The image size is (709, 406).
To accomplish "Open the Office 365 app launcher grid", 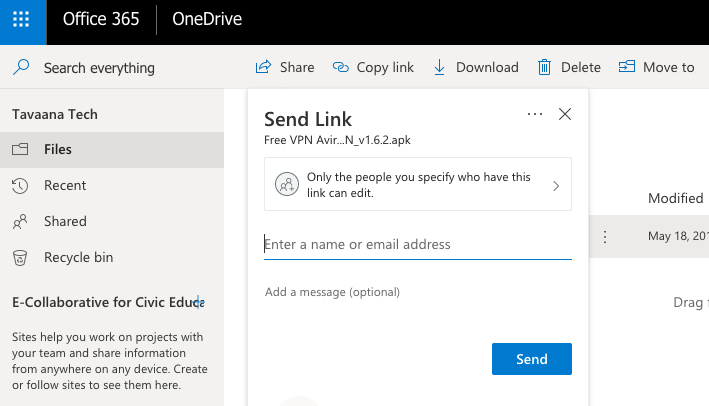I will [x=21, y=19].
